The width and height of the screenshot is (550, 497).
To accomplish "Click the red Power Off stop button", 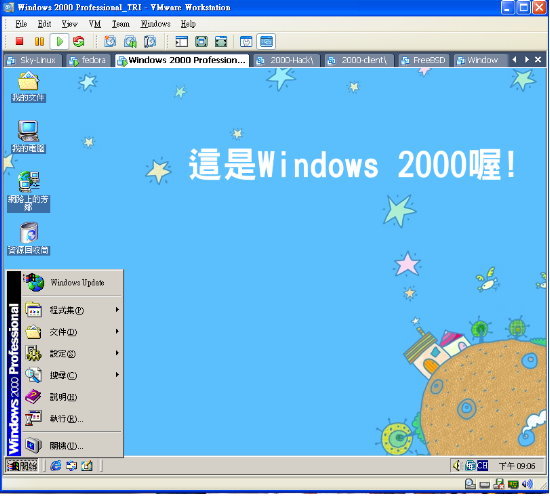I will tap(19, 41).
